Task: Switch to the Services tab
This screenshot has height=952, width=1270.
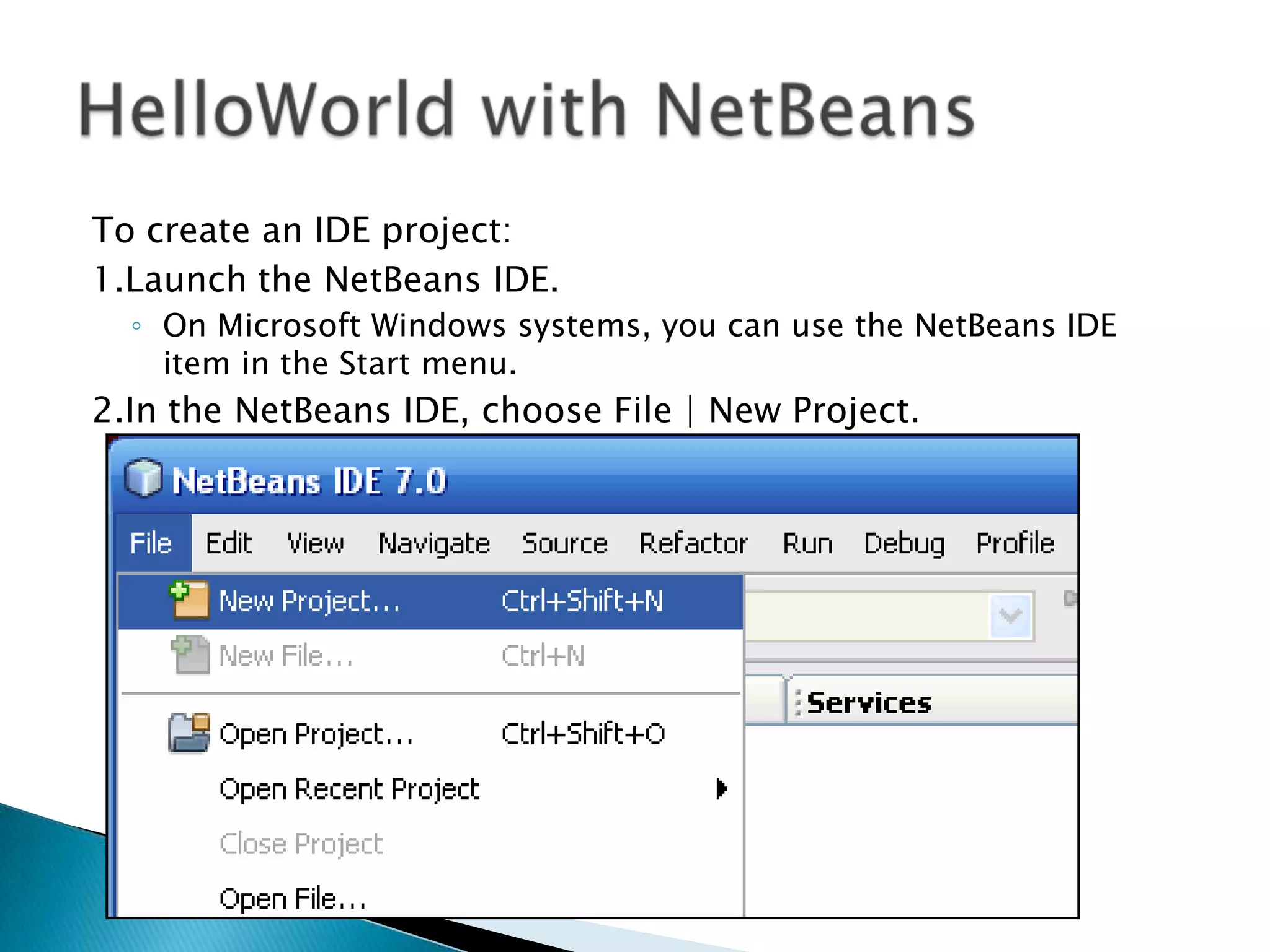Action: (x=869, y=703)
